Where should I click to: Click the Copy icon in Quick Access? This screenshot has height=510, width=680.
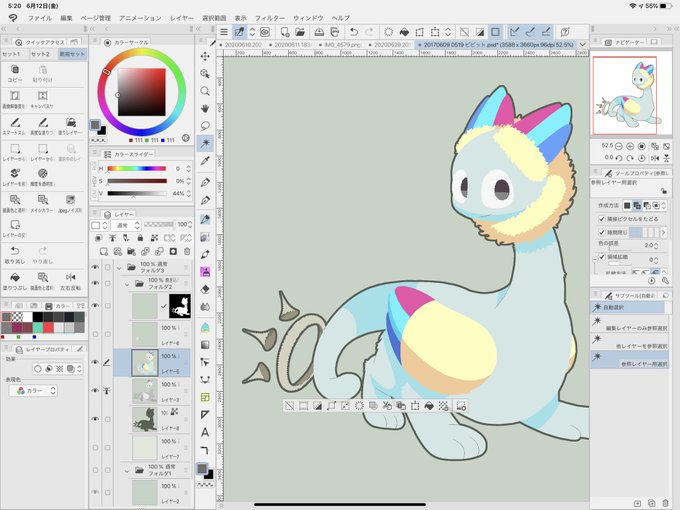point(15,74)
